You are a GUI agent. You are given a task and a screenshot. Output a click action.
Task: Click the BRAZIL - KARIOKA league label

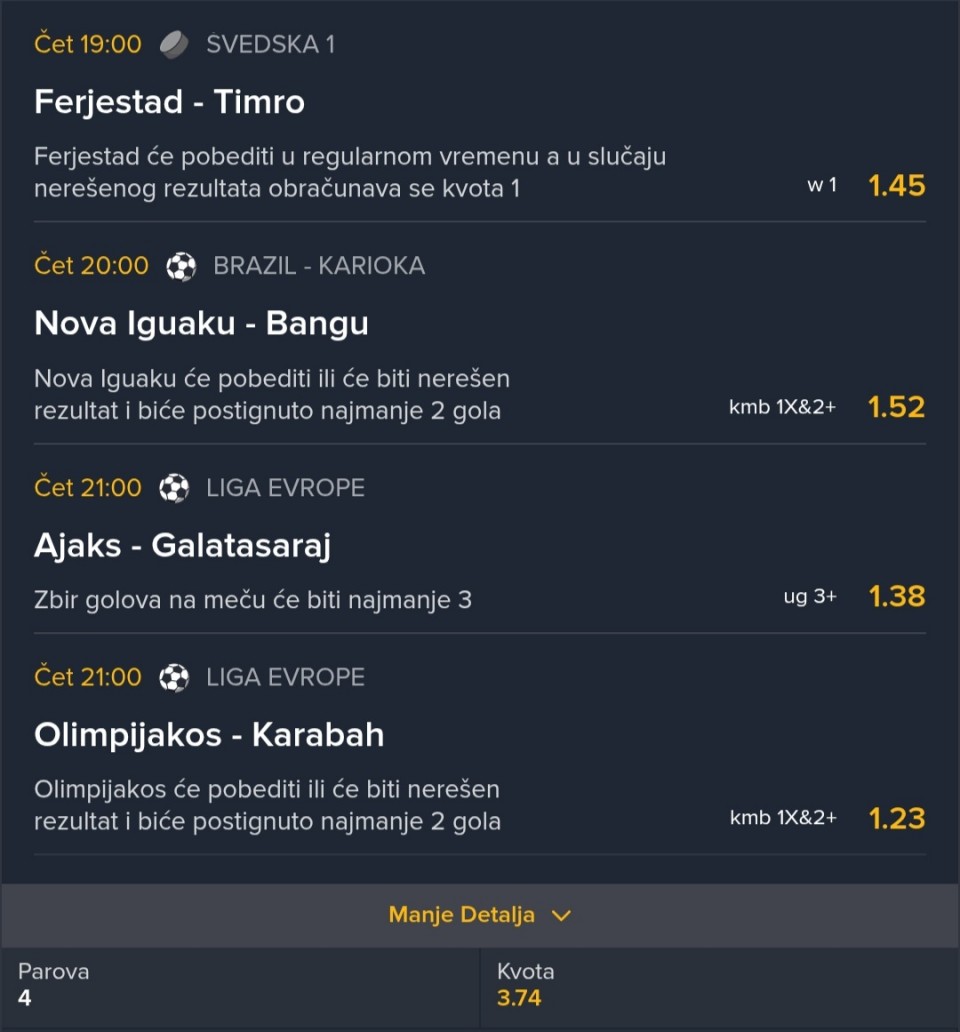[319, 266]
